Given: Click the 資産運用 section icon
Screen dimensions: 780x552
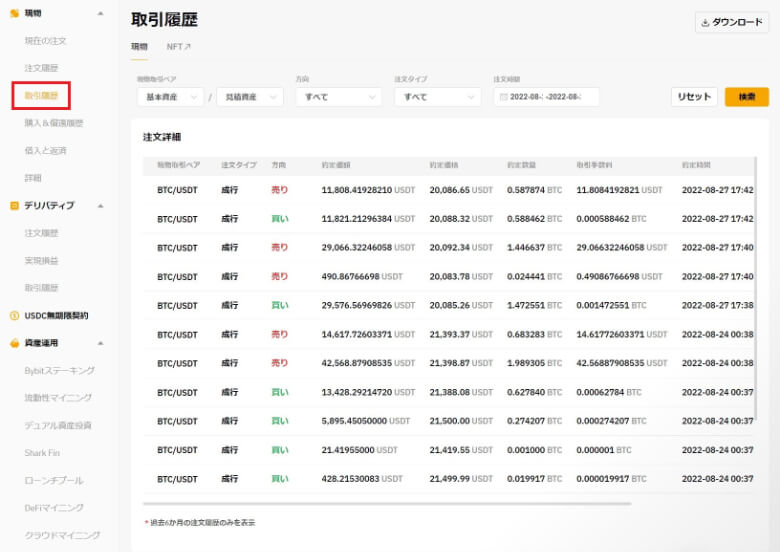Looking at the screenshot, I should 14,343.
